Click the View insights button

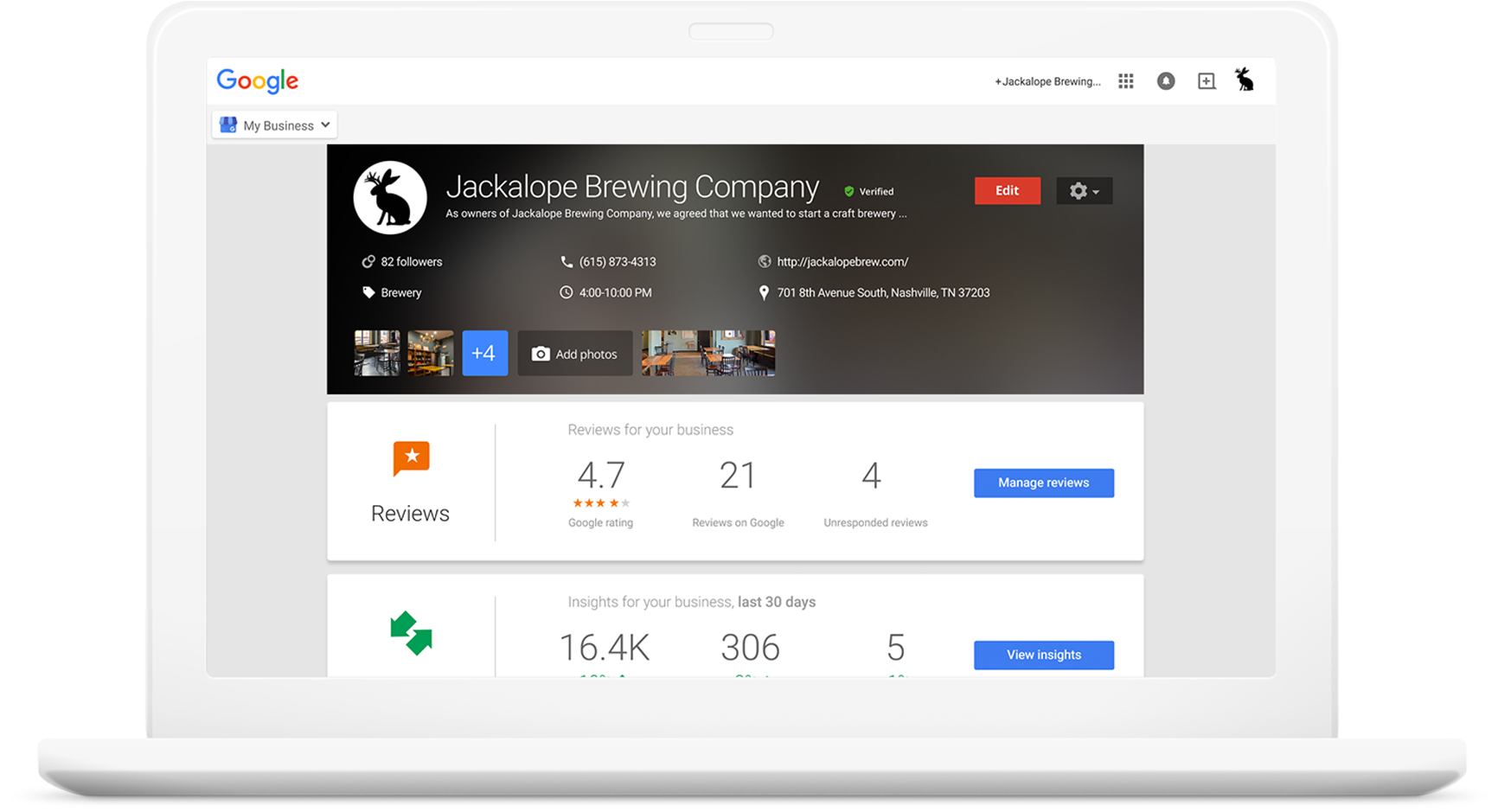pyautogui.click(x=1044, y=655)
